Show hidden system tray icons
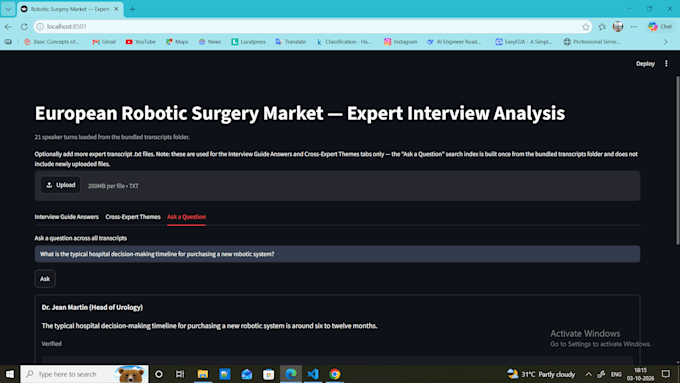Viewport: 680px width, 383px height. point(588,374)
